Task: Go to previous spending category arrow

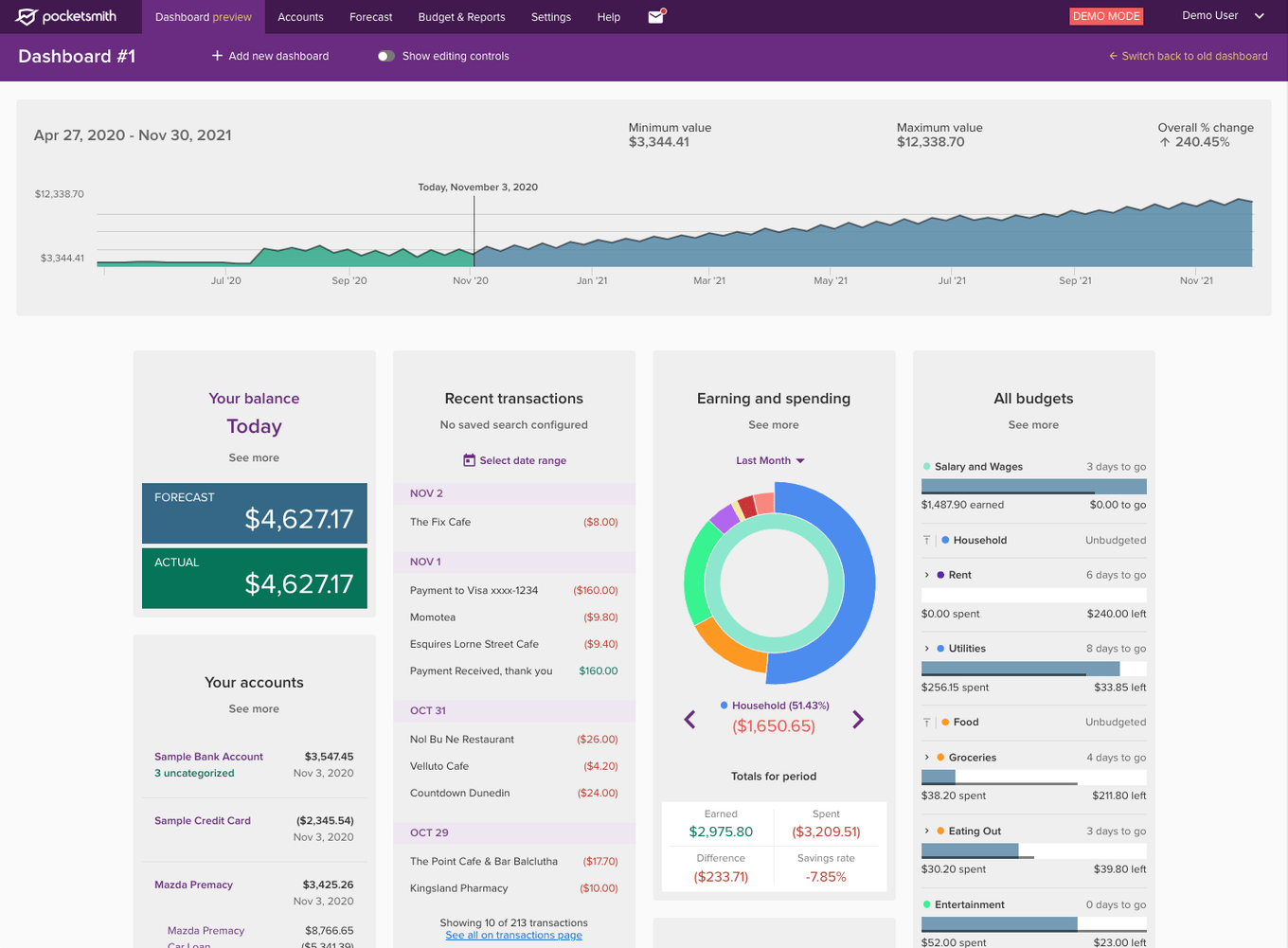Action: (689, 720)
